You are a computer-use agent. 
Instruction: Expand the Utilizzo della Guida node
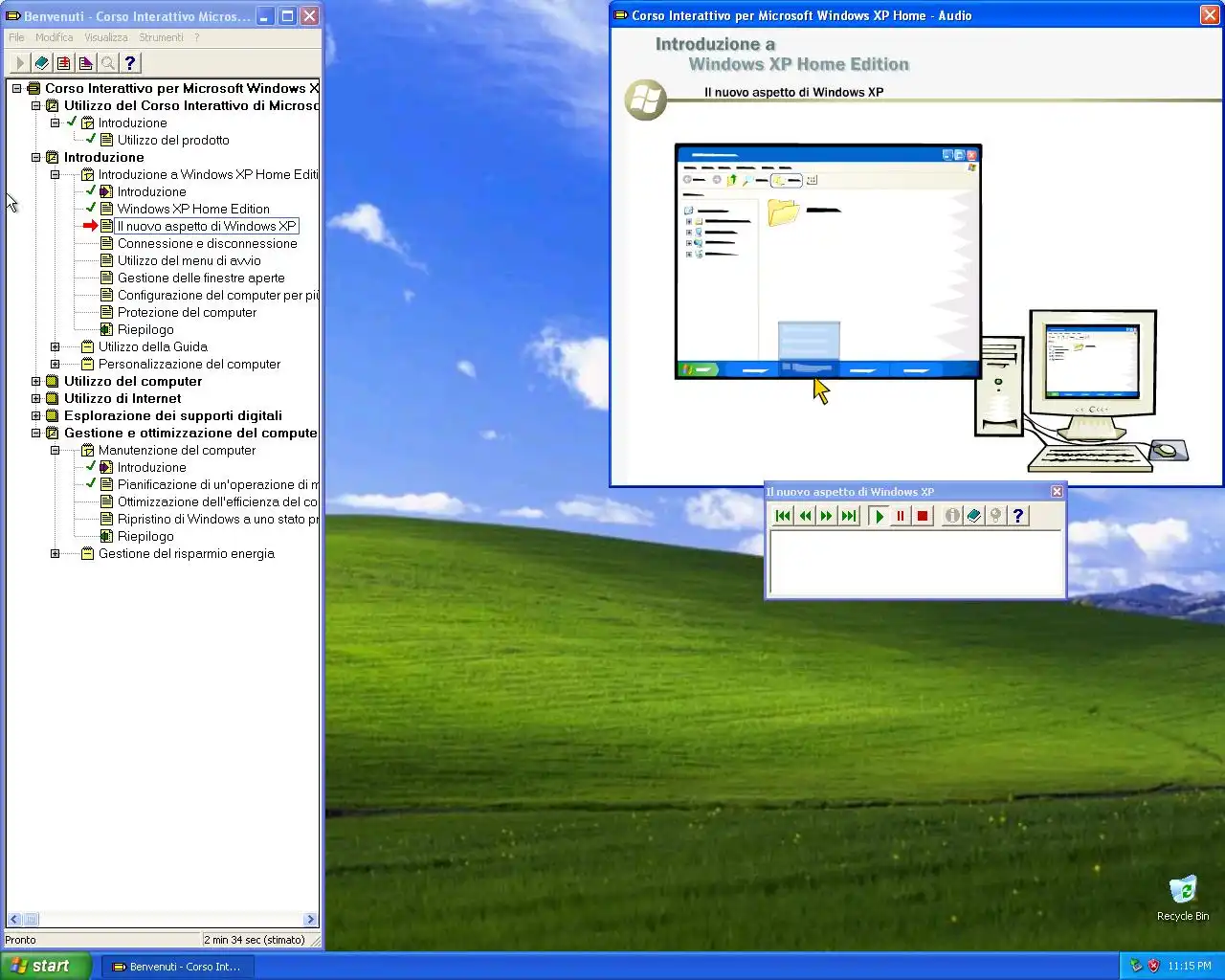tap(55, 346)
